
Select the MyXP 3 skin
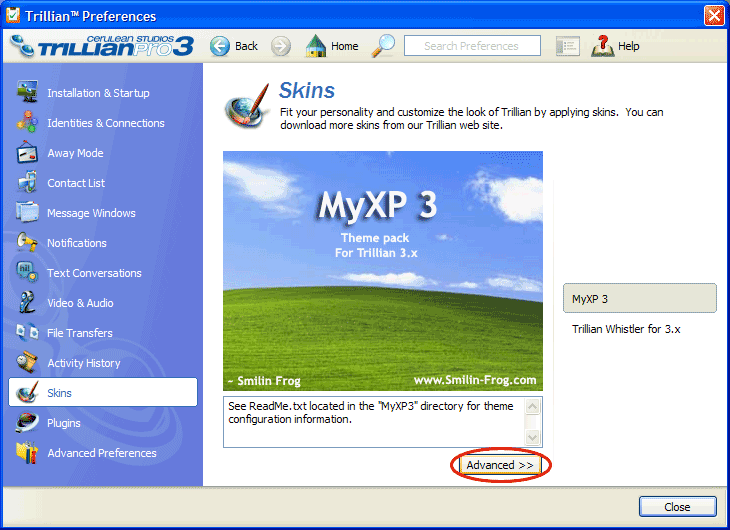[x=639, y=298]
